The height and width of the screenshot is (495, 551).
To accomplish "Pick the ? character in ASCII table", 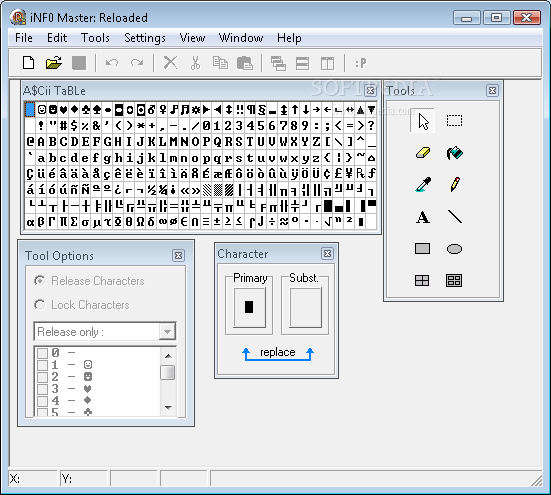I will click(371, 125).
